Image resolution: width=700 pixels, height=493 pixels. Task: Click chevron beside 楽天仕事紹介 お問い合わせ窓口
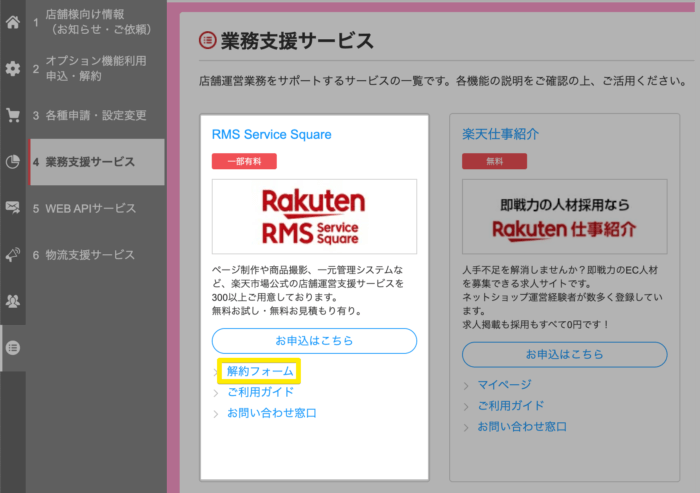click(466, 428)
